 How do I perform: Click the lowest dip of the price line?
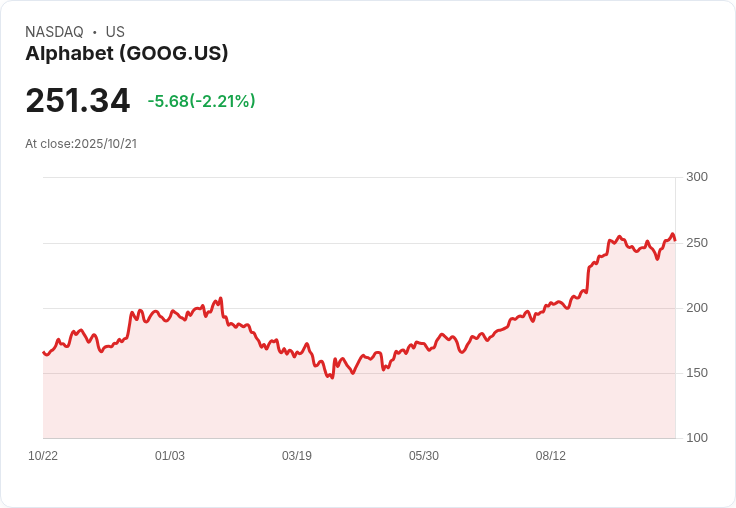(x=331, y=378)
